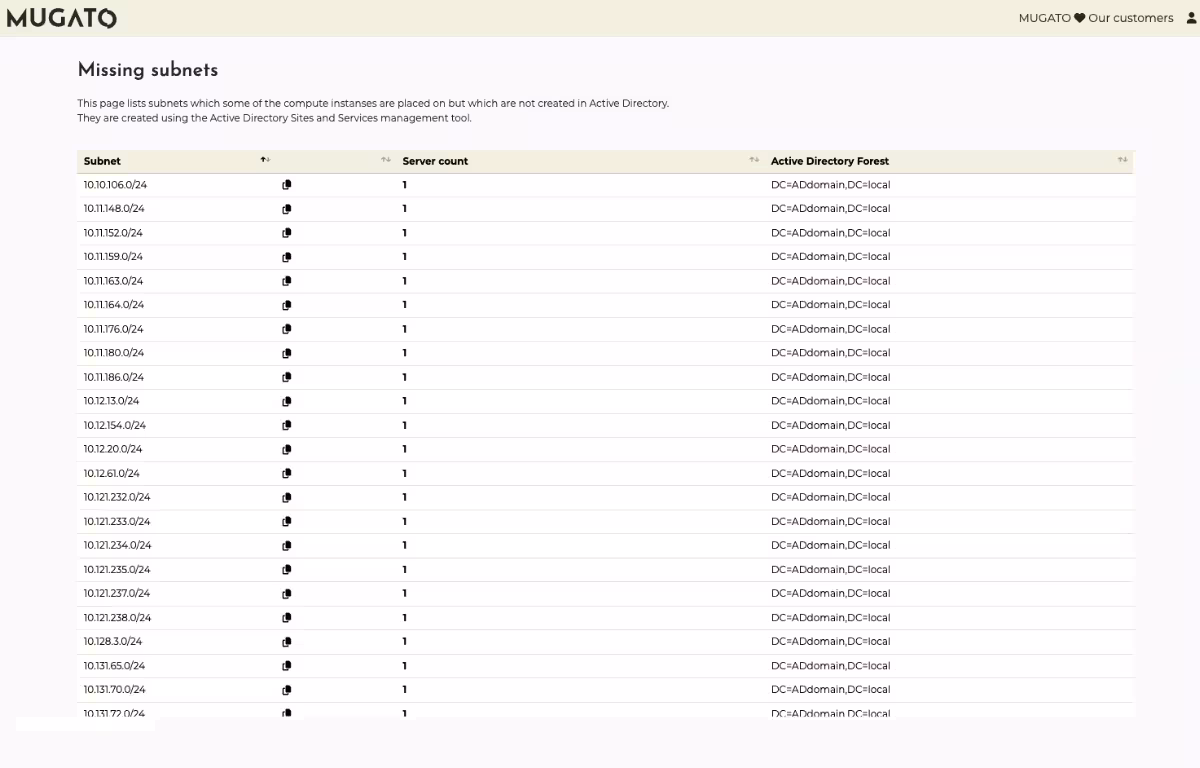
Task: Open the user account icon menu
Action: click(1190, 18)
